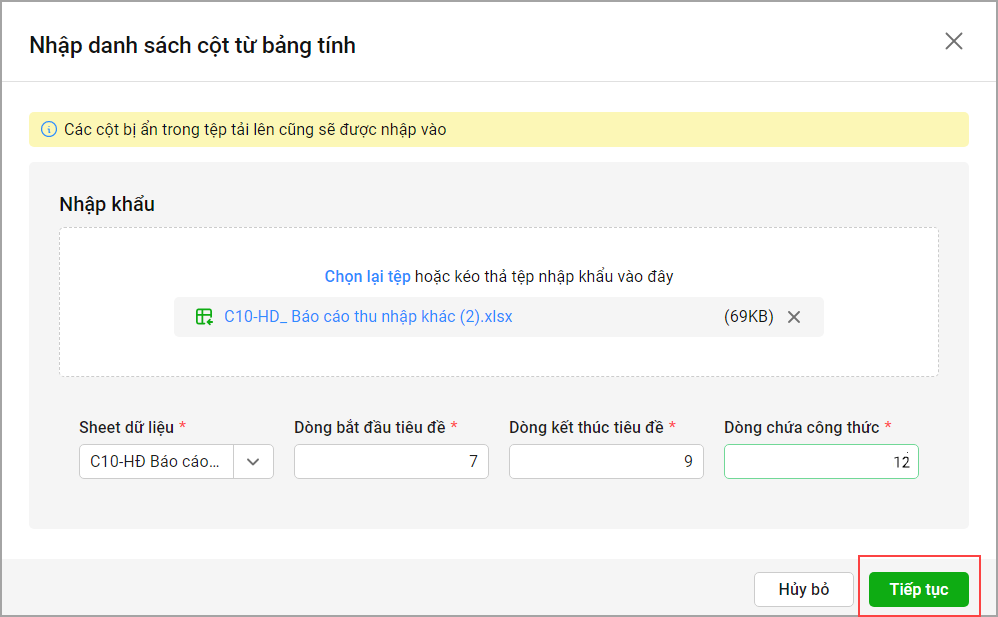This screenshot has height=617, width=998.
Task: Click the dashed file drop zone area
Action: [498, 355]
